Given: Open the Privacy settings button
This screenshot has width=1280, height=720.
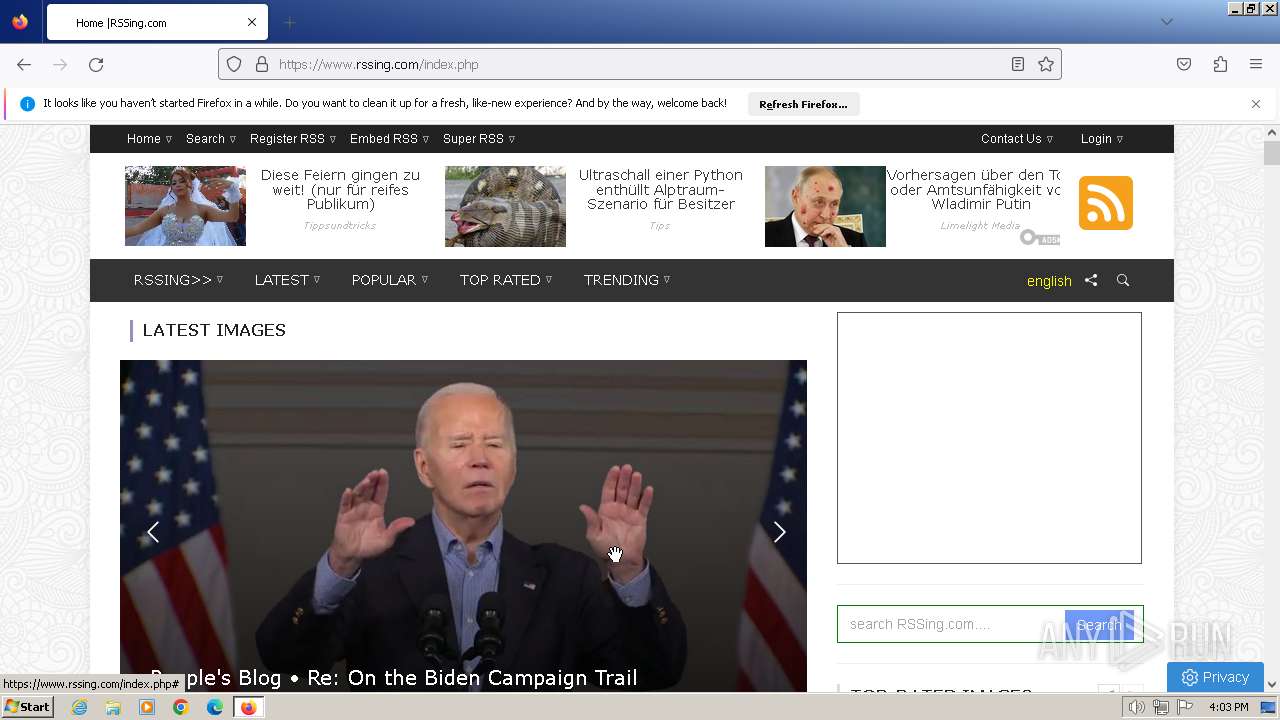Looking at the screenshot, I should (1215, 677).
